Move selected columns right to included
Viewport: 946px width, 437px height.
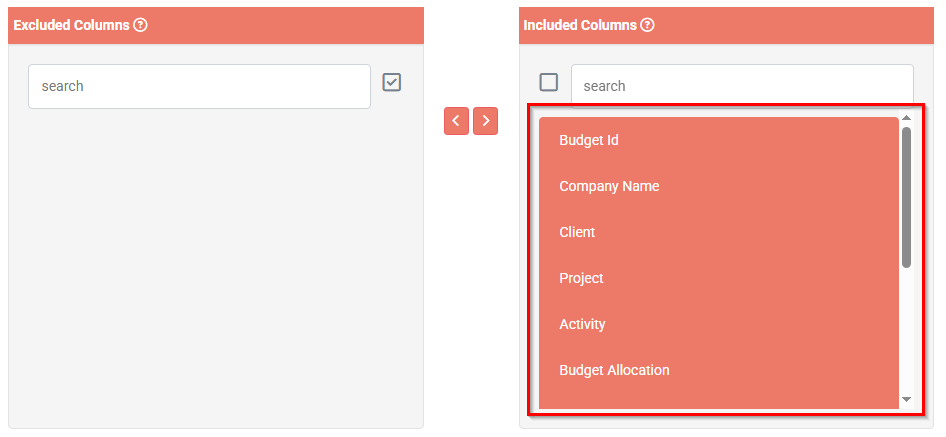(x=486, y=121)
